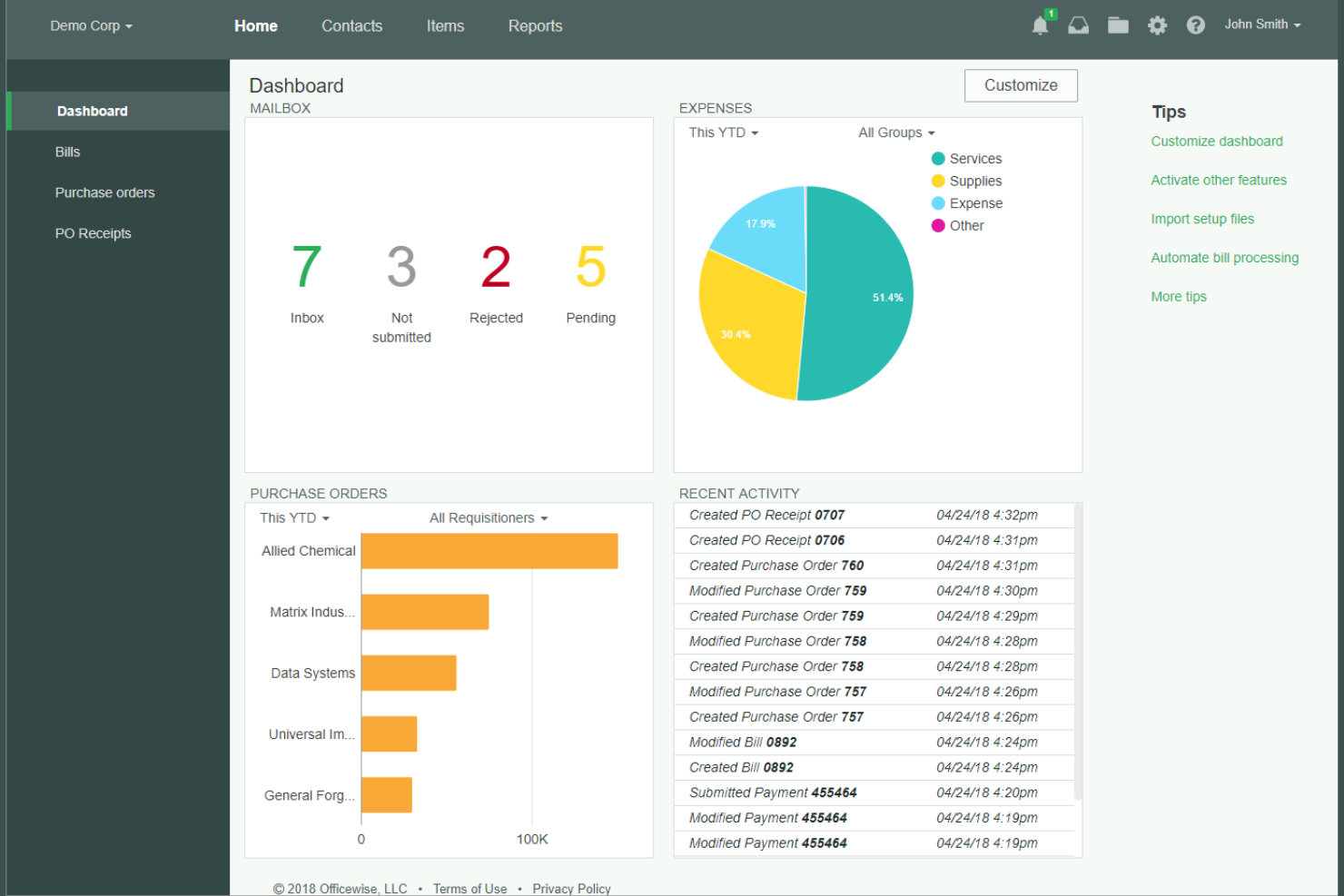The width and height of the screenshot is (1344, 896).
Task: Open activity Created Purchase Order 758
Action: tap(874, 666)
